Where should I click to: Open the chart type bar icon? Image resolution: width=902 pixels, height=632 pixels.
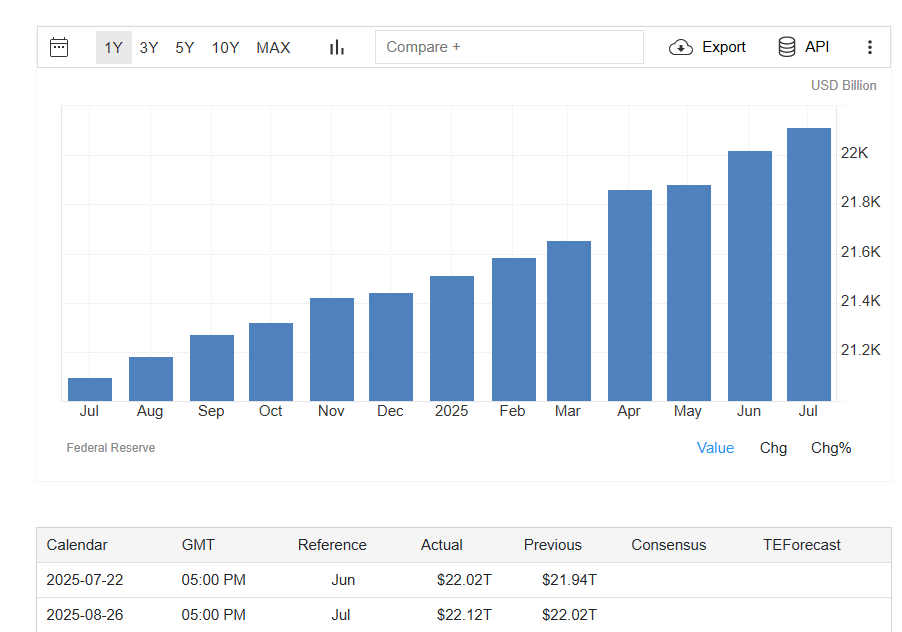337,47
